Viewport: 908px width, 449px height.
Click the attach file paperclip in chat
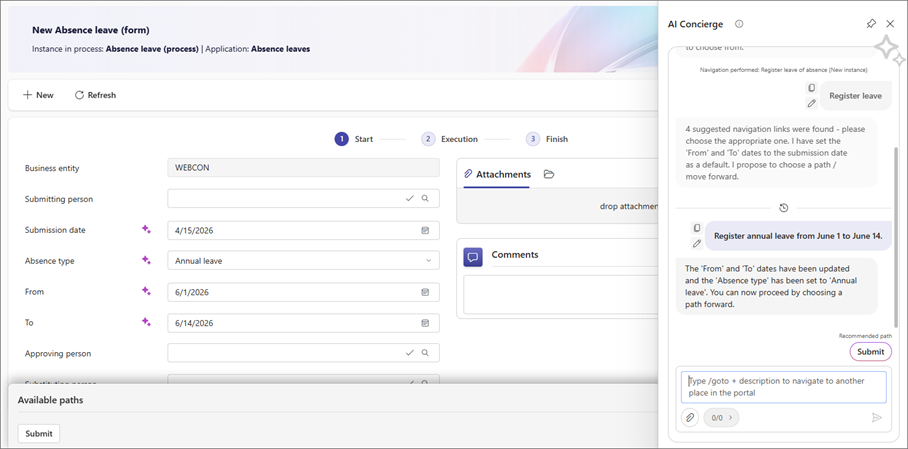(690, 418)
